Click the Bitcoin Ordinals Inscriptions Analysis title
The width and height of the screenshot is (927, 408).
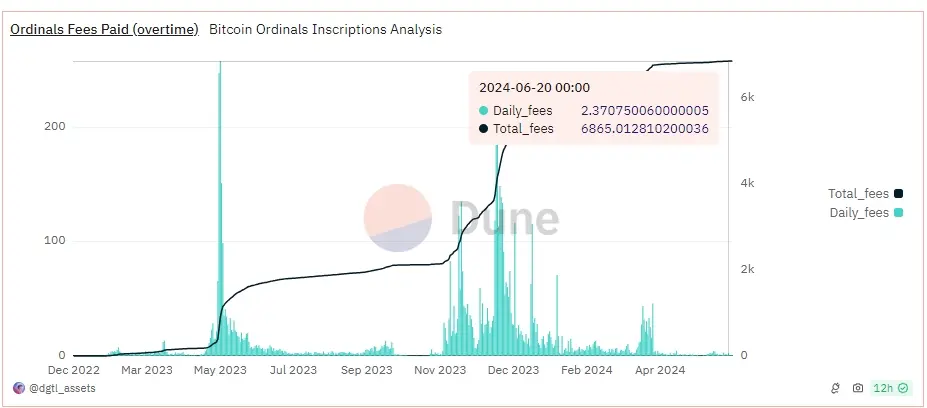click(325, 30)
